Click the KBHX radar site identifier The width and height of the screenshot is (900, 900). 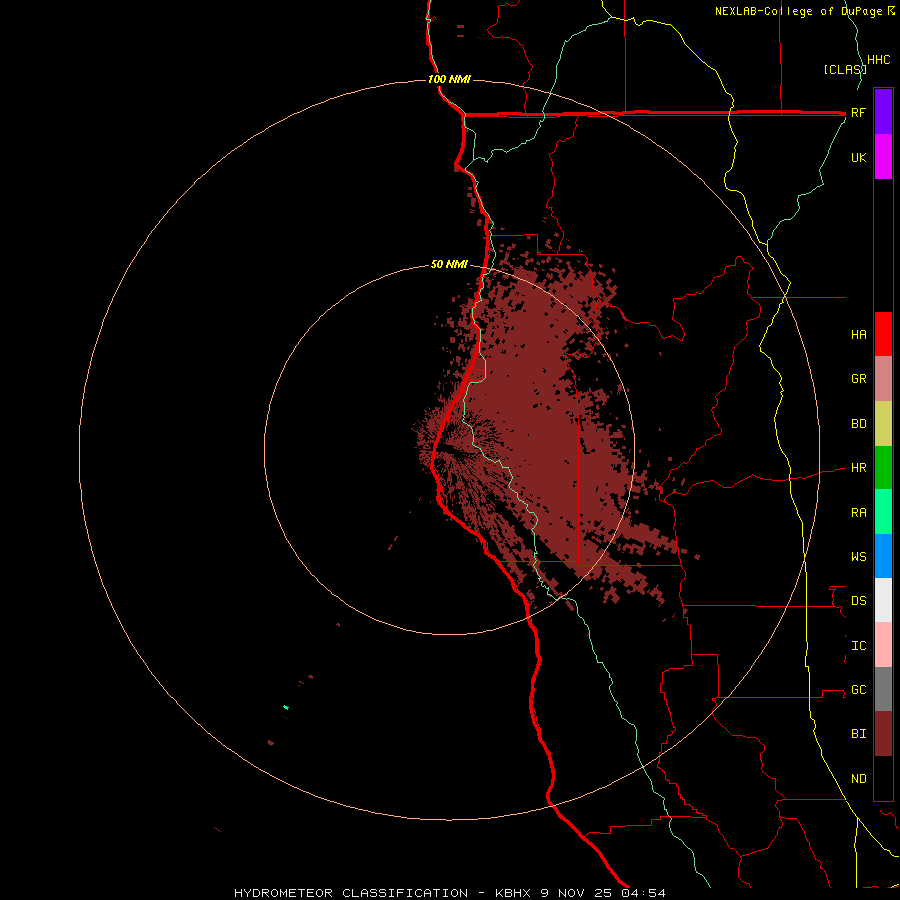click(513, 893)
